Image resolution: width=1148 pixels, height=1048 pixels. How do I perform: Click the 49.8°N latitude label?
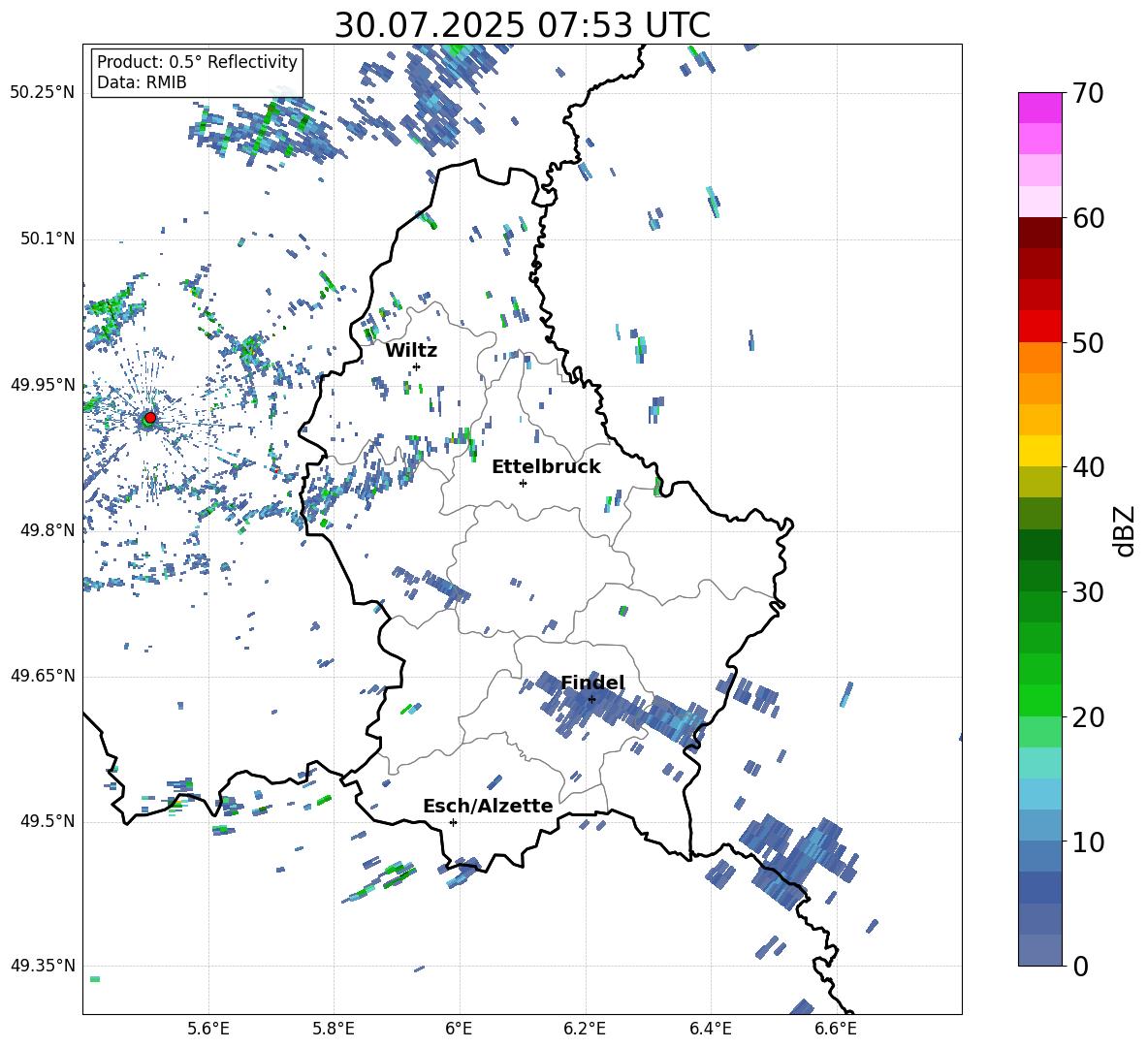[47, 530]
